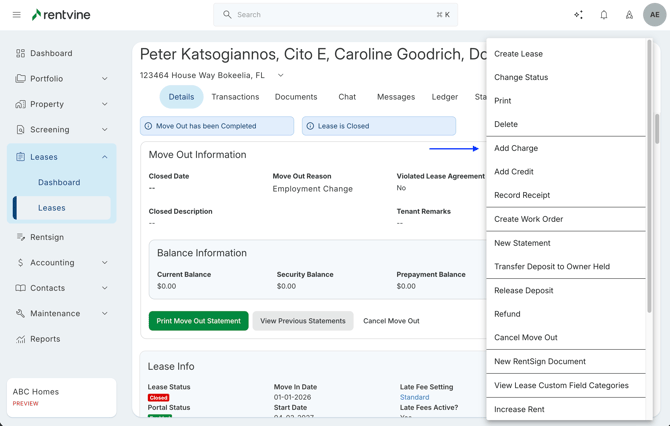Click the Screening sidebar icon
The image size is (670, 426).
click(20, 129)
